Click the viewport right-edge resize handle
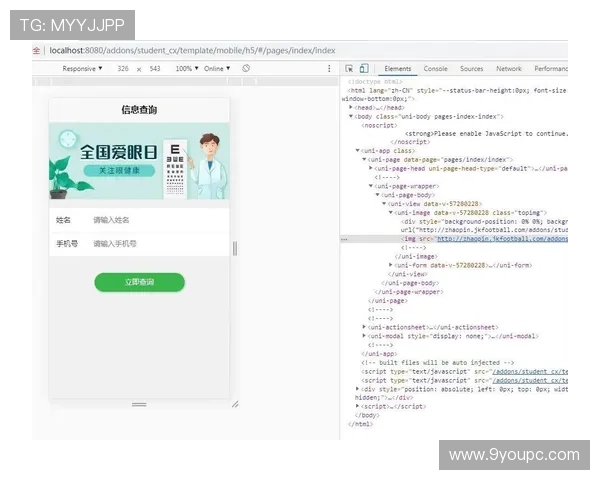Screen dimensions: 600x480 tap(235, 248)
